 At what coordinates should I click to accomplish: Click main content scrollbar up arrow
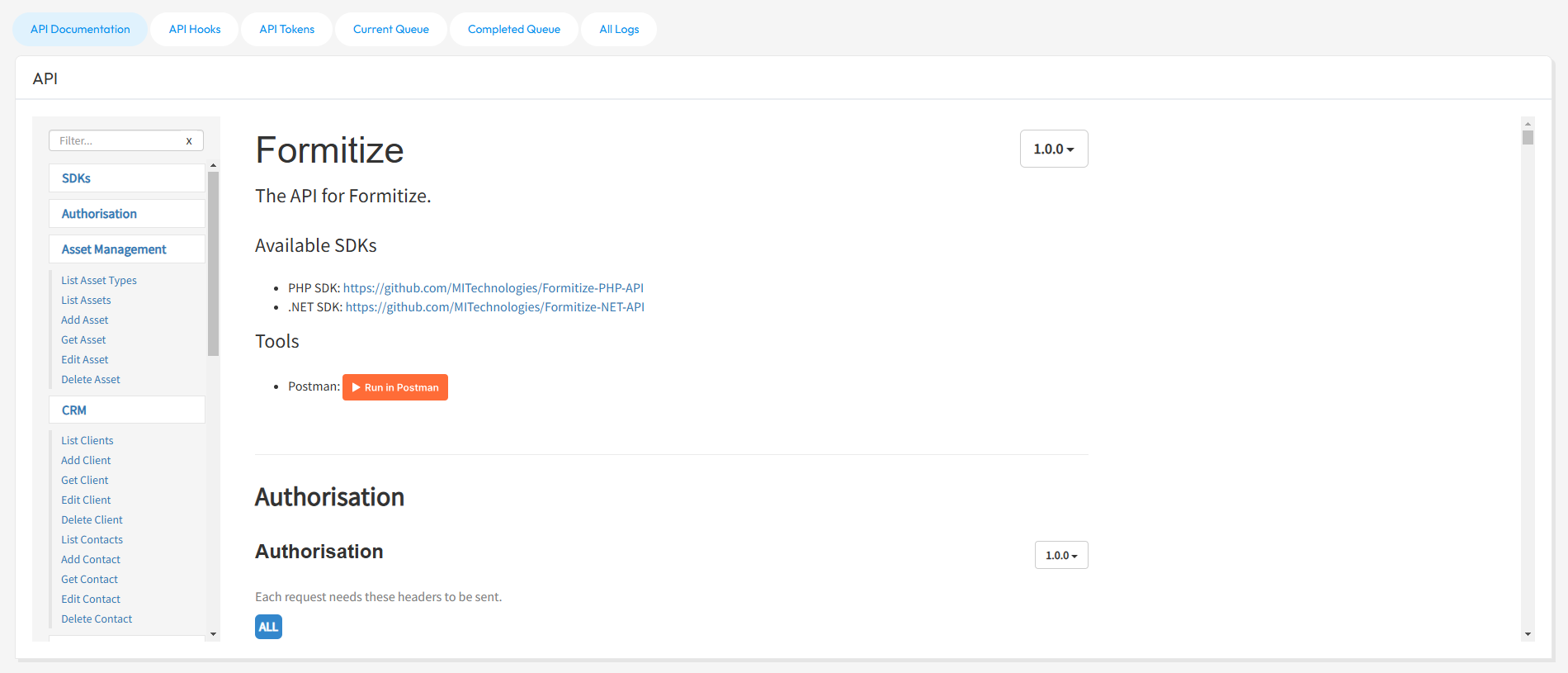(x=1528, y=124)
